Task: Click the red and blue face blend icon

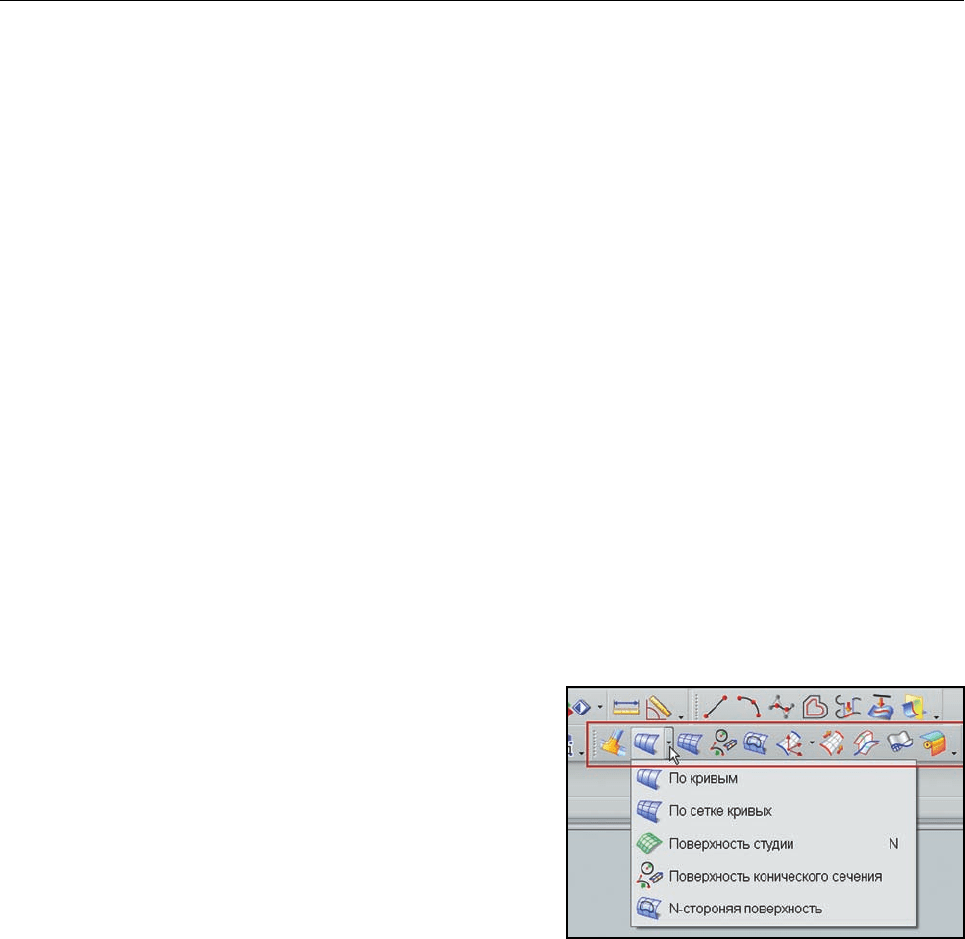Action: tap(865, 743)
